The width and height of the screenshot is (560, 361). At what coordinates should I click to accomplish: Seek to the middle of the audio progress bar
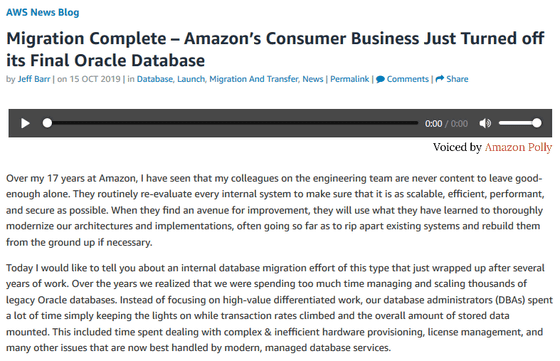pos(230,123)
